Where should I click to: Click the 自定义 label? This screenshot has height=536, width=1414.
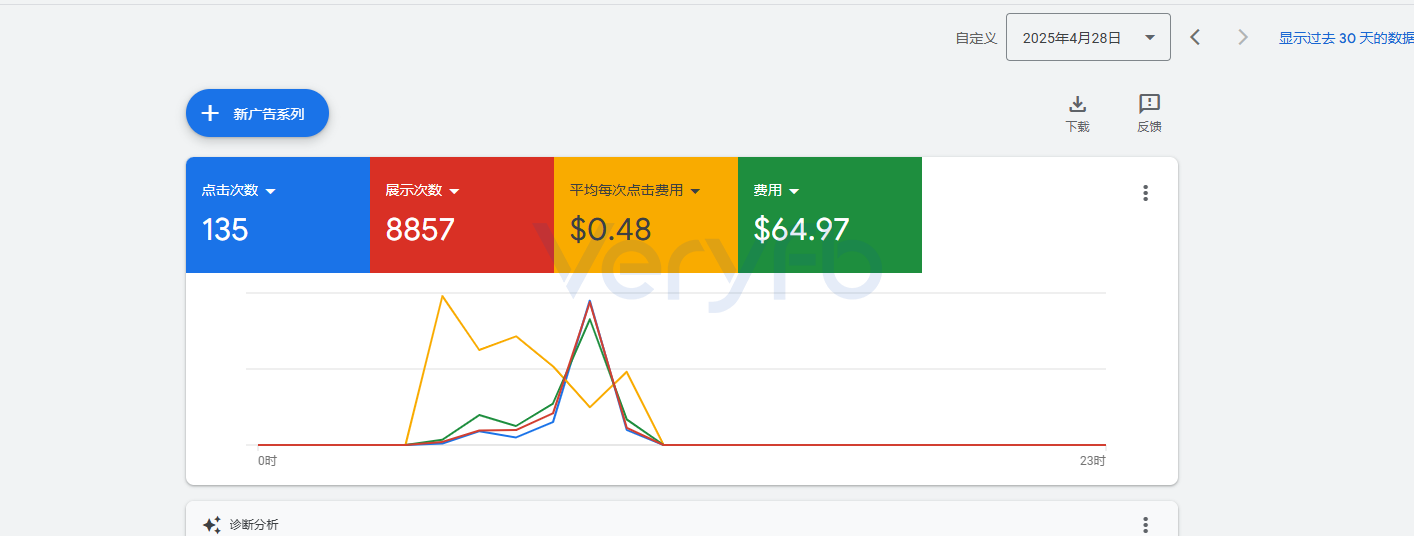tap(976, 38)
